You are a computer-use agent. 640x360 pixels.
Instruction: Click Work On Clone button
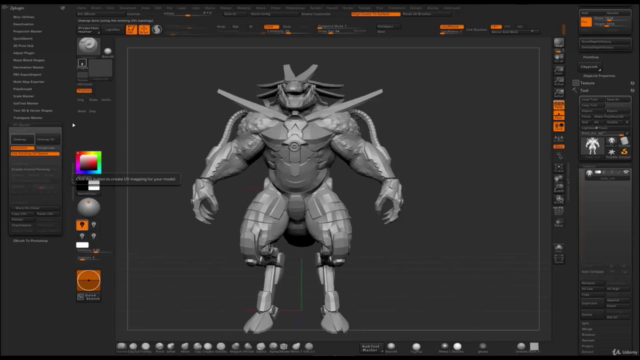click(35, 208)
